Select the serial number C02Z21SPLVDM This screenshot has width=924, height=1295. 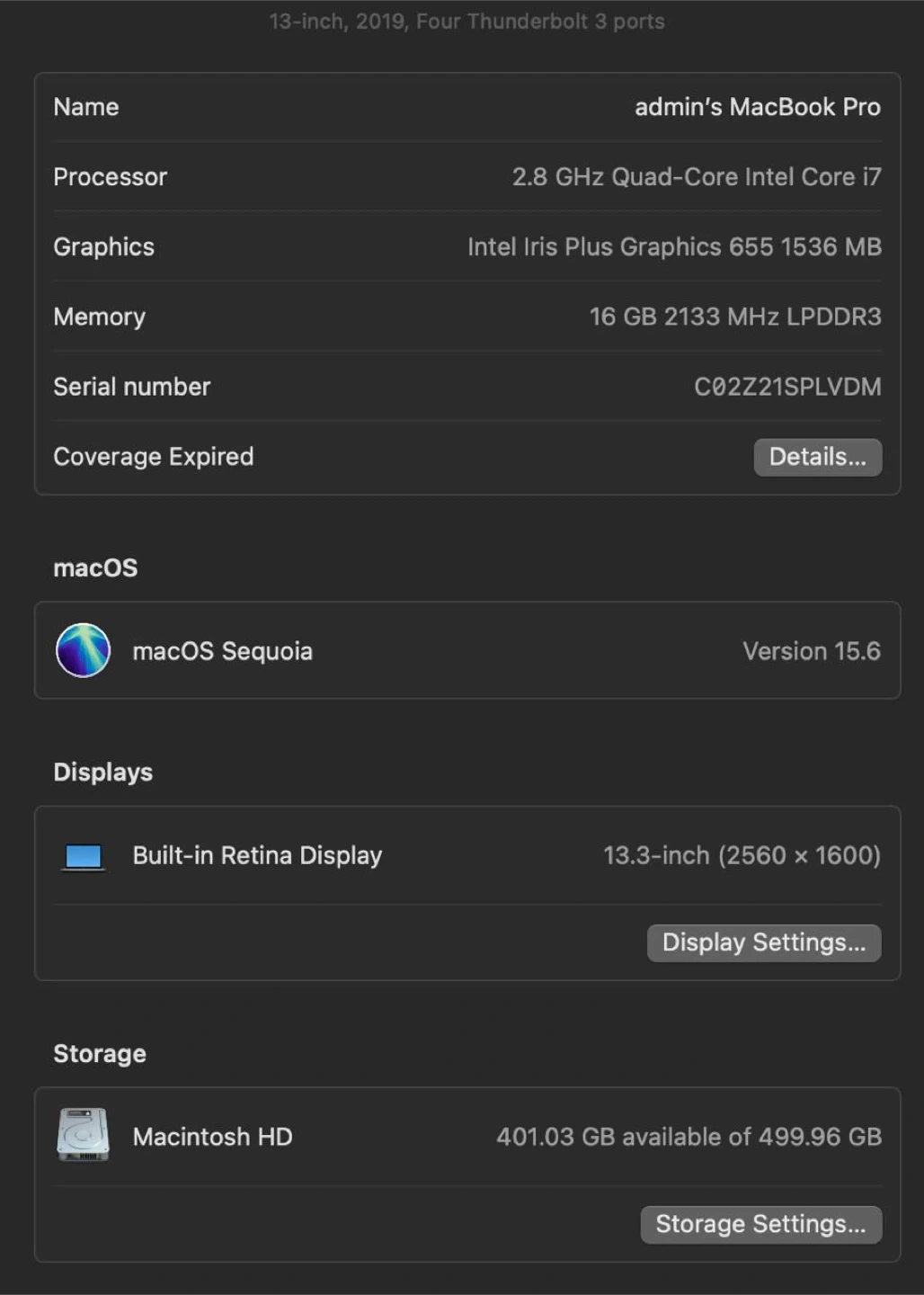[x=787, y=387]
